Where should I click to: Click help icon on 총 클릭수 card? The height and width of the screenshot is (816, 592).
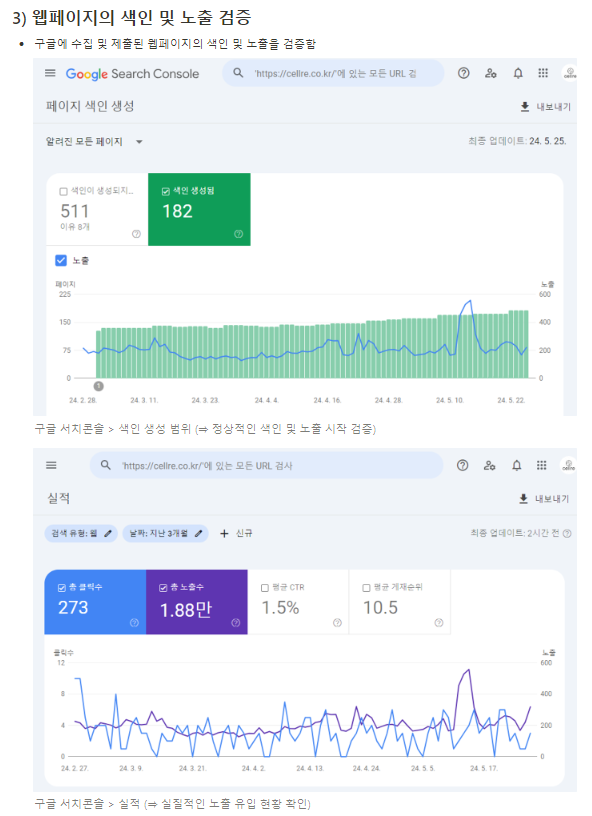134,622
